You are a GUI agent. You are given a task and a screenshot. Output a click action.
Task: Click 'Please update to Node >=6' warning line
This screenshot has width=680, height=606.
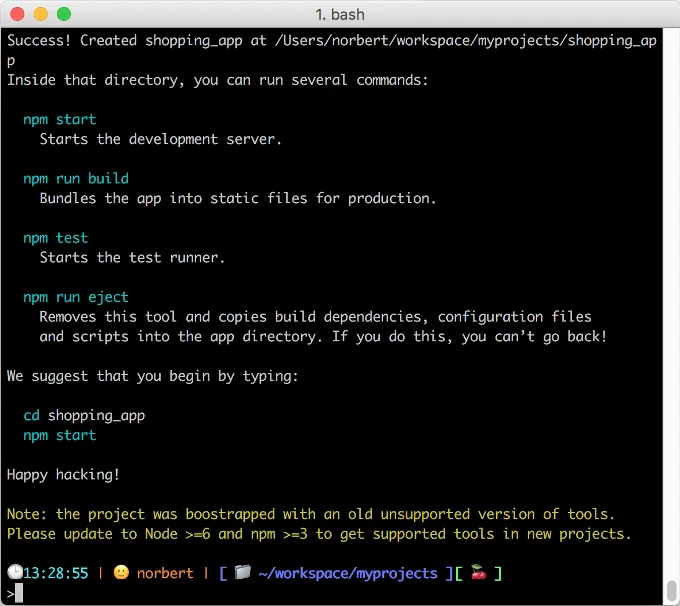[x=319, y=534]
